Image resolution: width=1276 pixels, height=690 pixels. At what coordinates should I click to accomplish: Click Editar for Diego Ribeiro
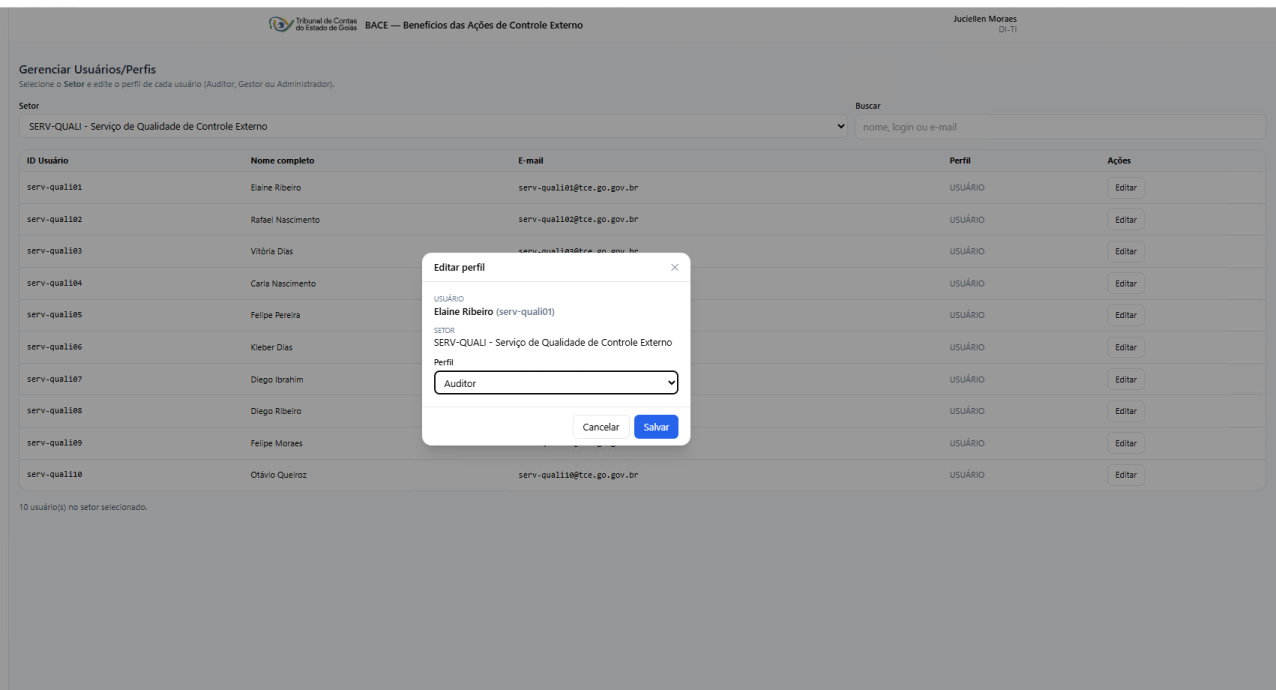[x=1125, y=411]
